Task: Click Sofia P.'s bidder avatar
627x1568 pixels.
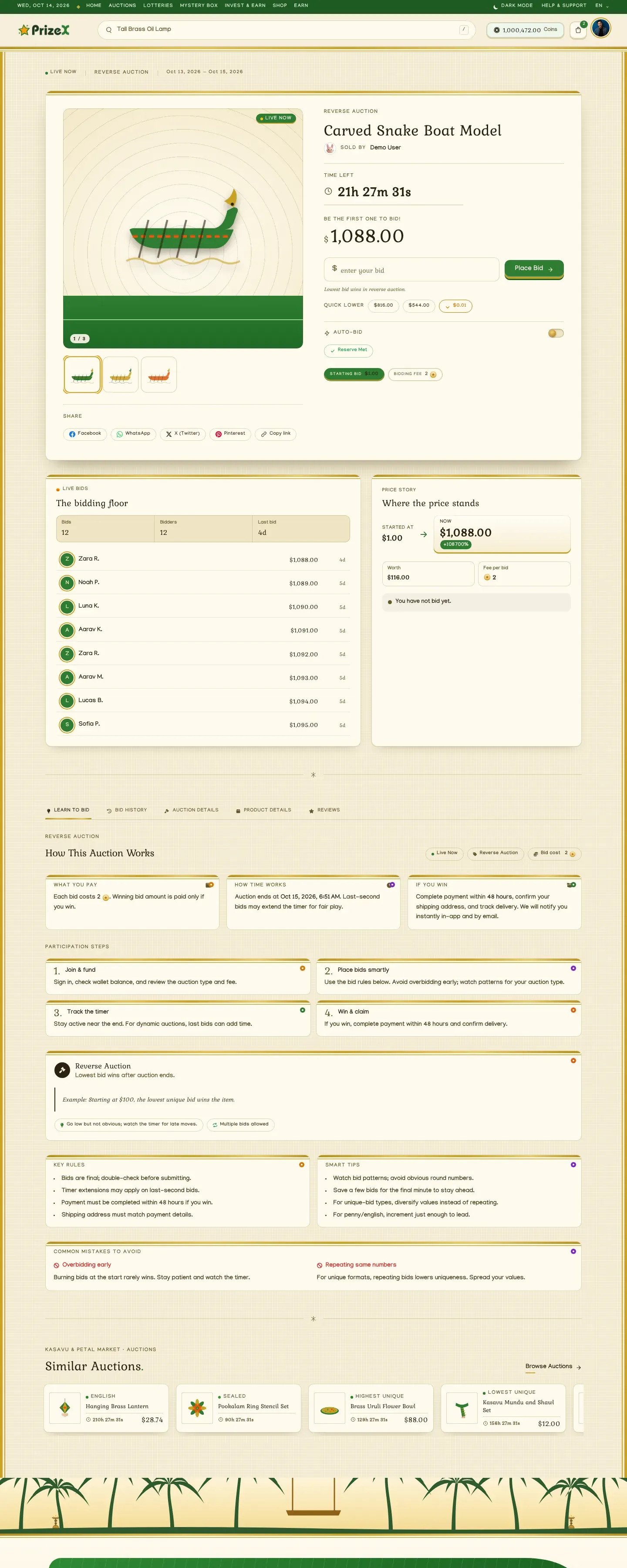Action: tap(67, 725)
